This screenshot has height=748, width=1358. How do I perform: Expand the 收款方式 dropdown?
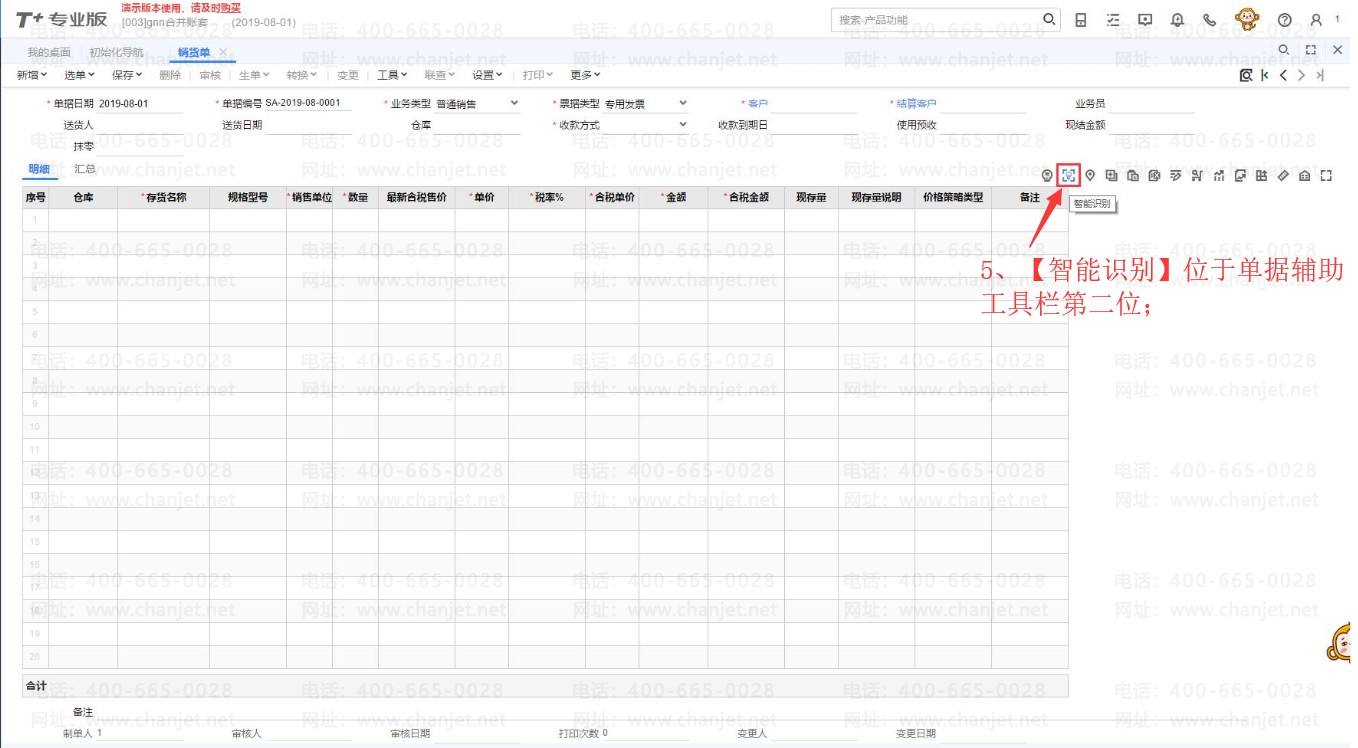683,125
